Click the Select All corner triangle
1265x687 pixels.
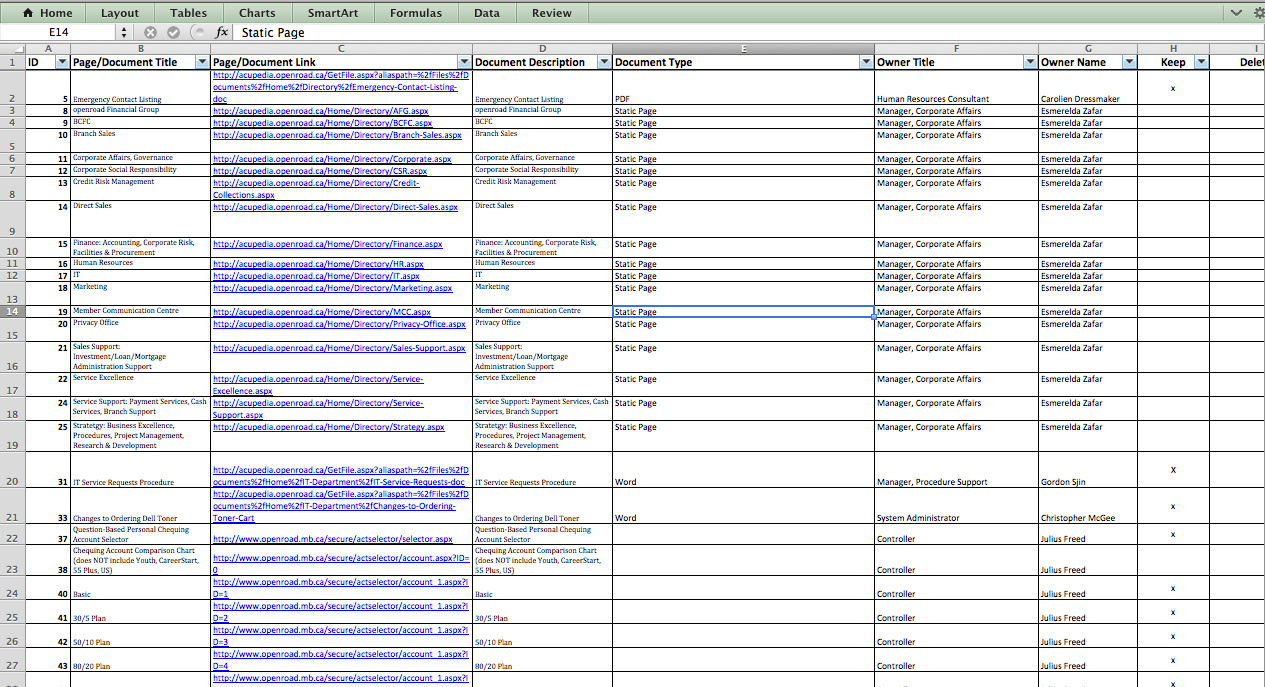click(x=12, y=48)
